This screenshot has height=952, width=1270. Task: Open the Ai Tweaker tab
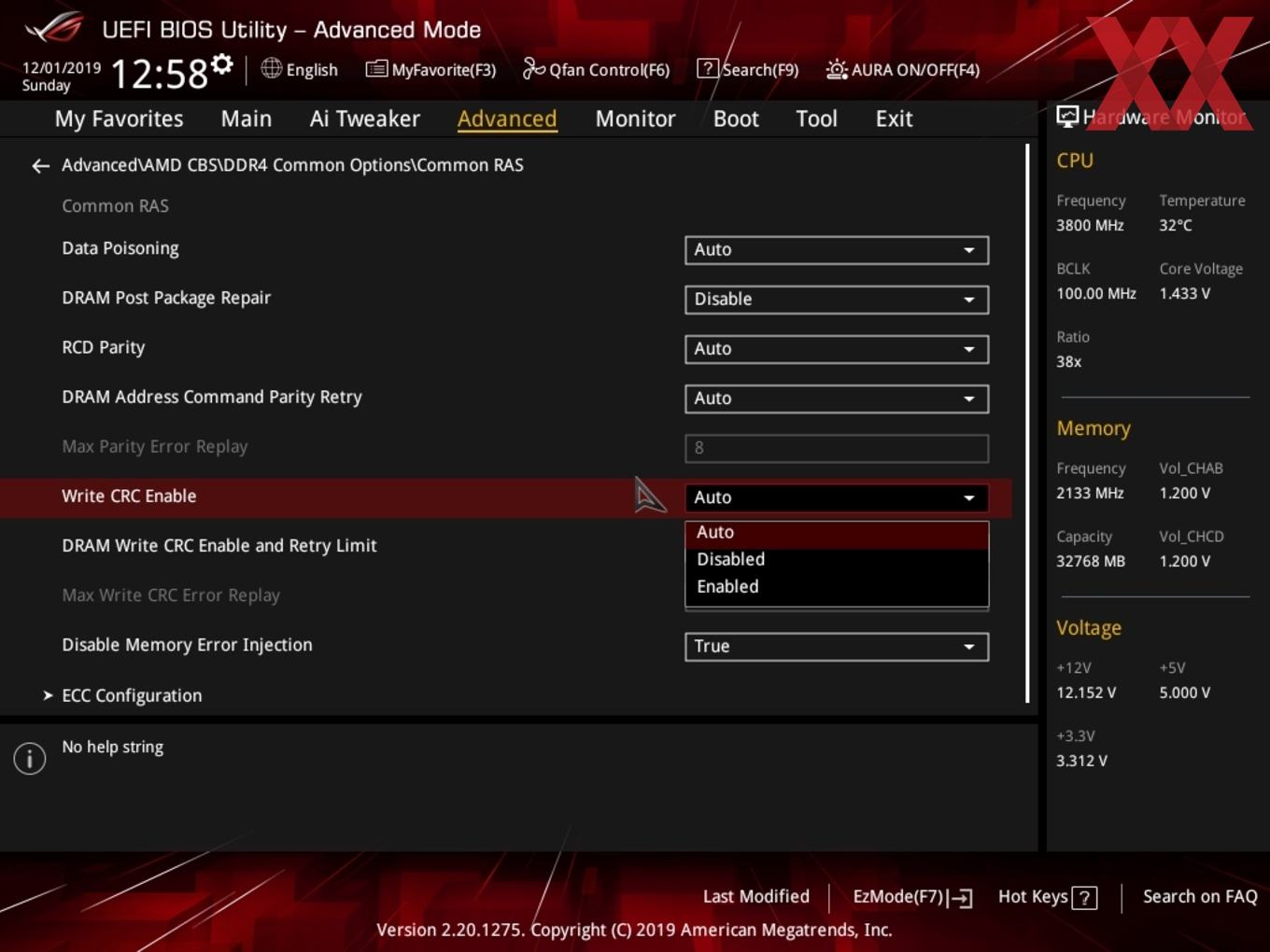coord(365,119)
